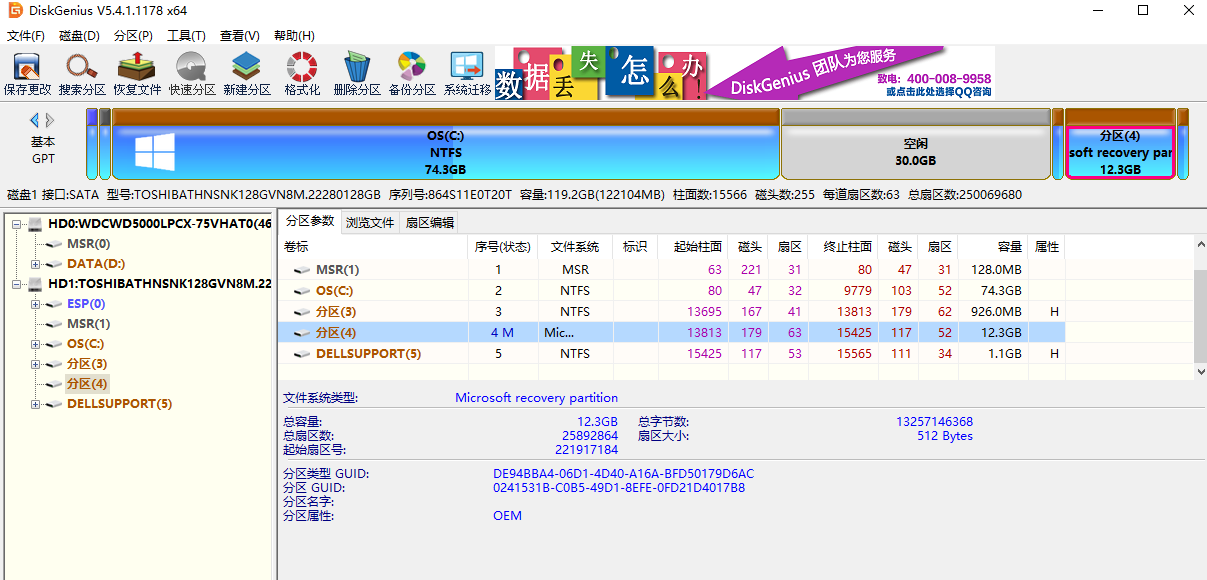The image size is (1207, 580).
Task: Go to previous disk with left arrow
Action: (x=35, y=120)
